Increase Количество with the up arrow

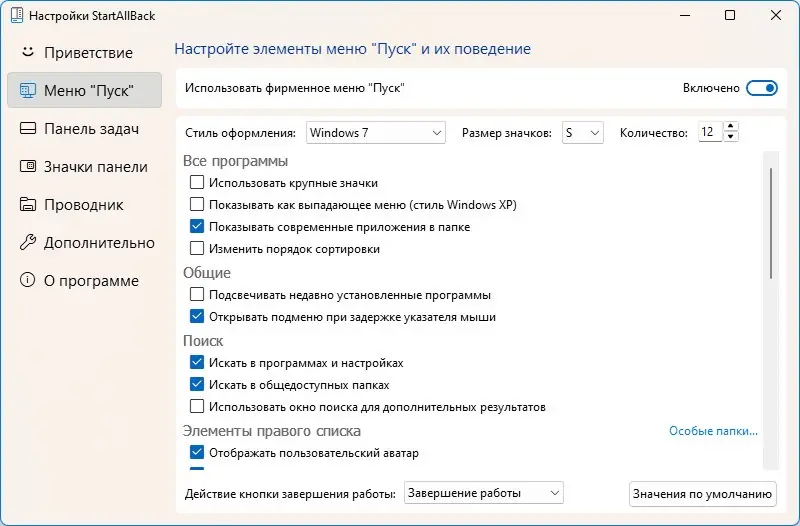click(x=731, y=127)
